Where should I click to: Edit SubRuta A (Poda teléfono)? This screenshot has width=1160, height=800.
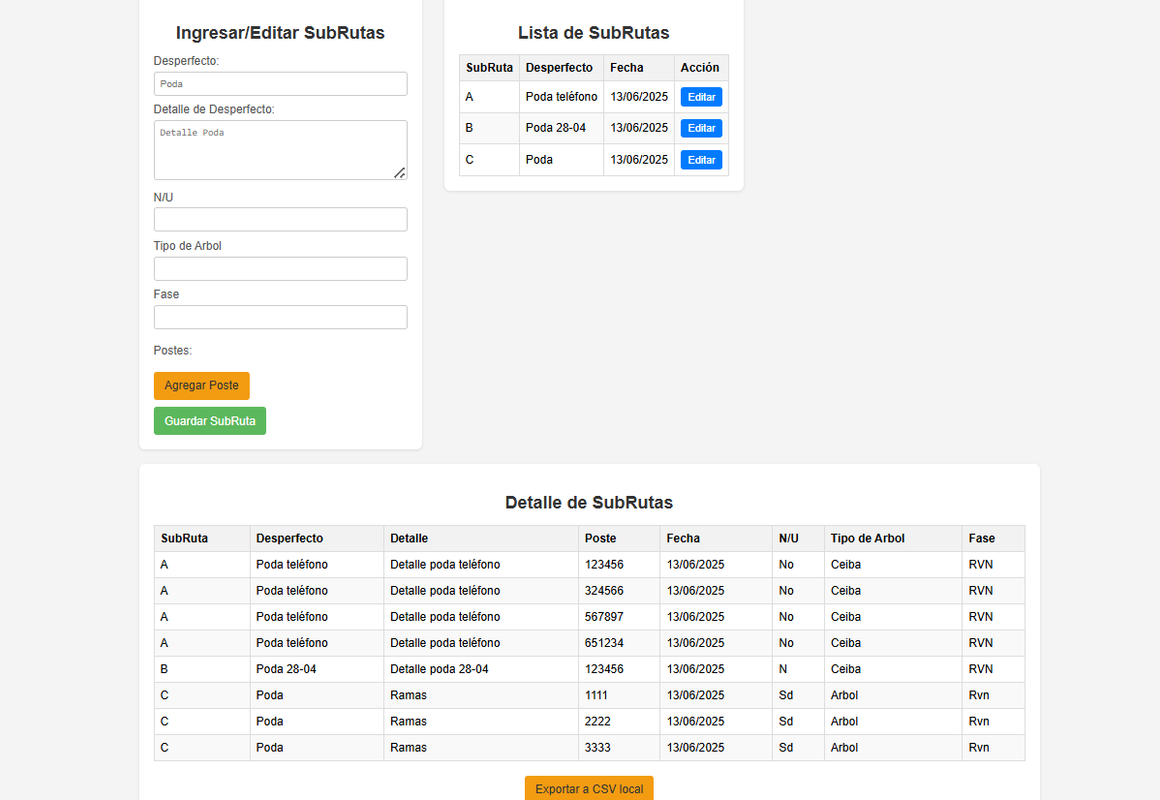(x=701, y=97)
